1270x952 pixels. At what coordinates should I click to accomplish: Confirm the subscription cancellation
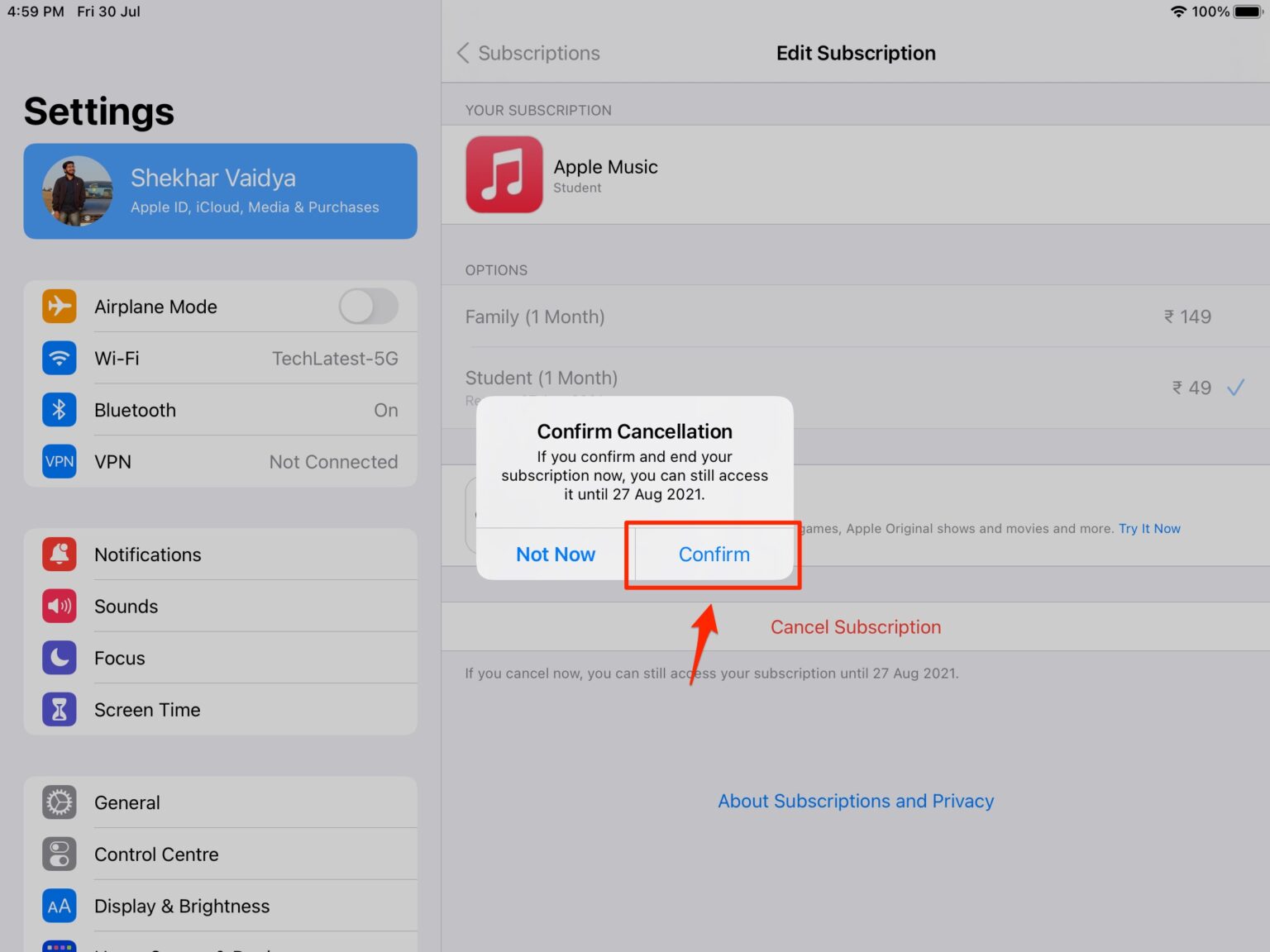click(x=714, y=555)
